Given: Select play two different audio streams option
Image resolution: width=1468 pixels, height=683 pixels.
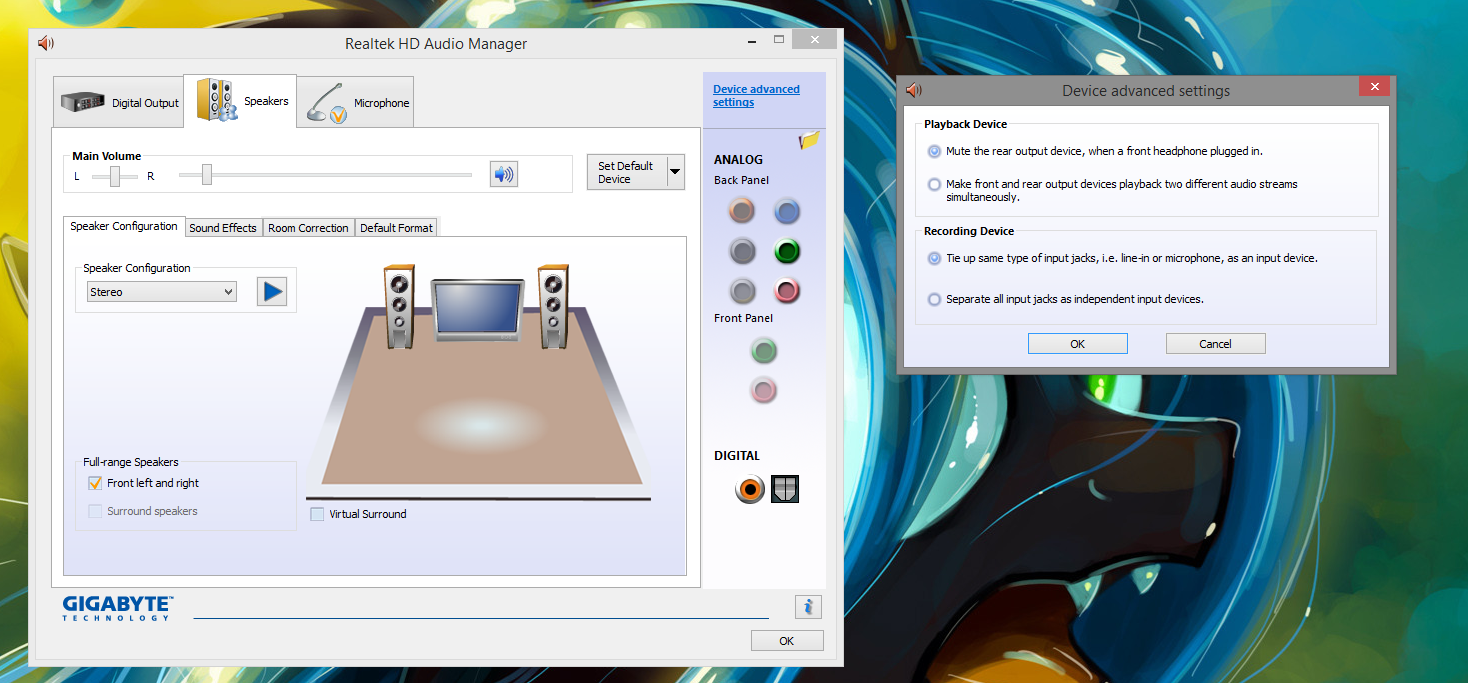Looking at the screenshot, I should [x=934, y=185].
